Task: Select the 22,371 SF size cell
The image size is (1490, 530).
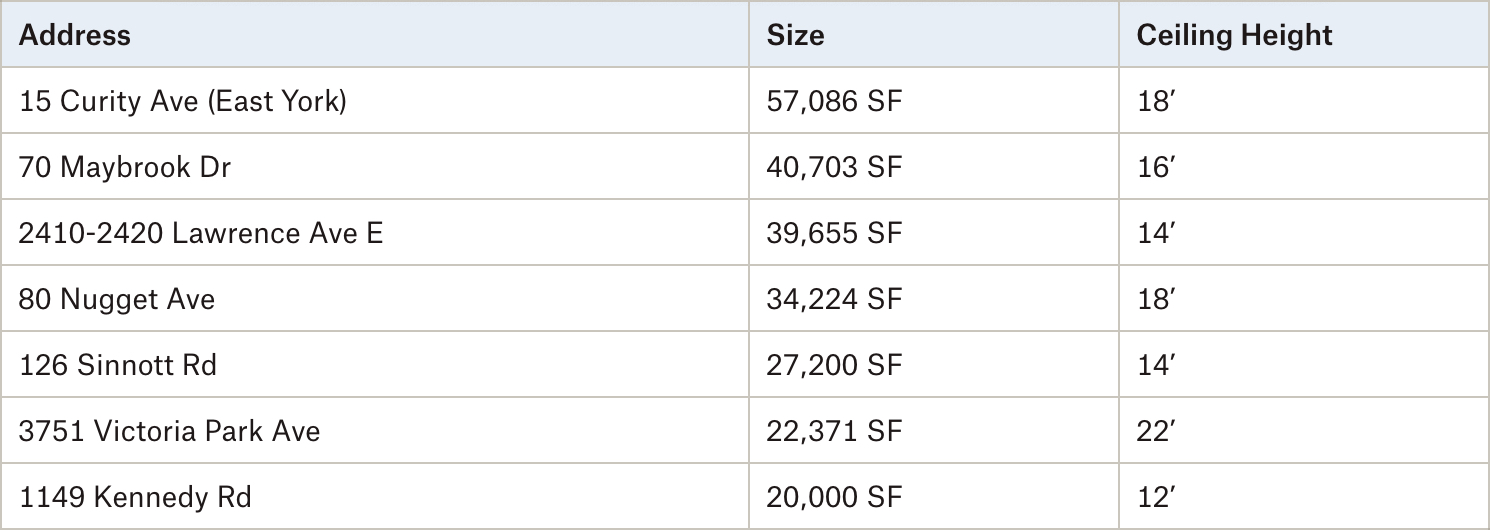Action: click(933, 431)
